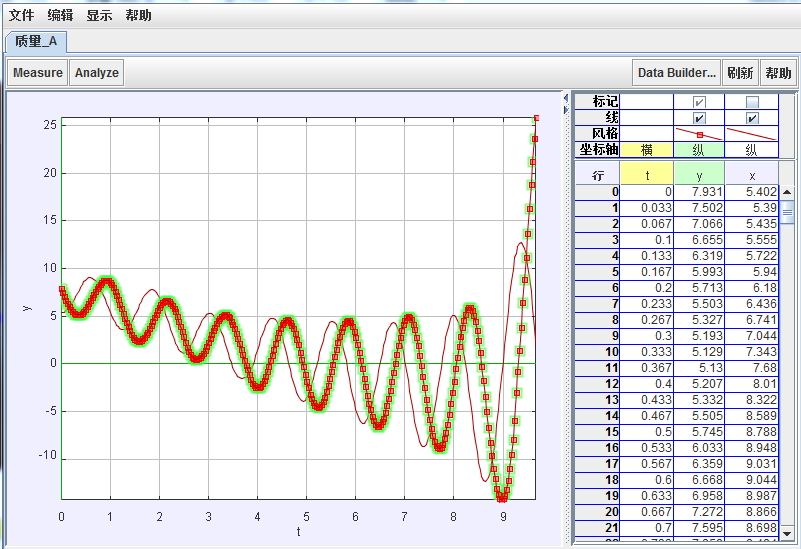Screen dimensions: 801x549
Task: Open the 文件 menu
Action: (x=21, y=15)
